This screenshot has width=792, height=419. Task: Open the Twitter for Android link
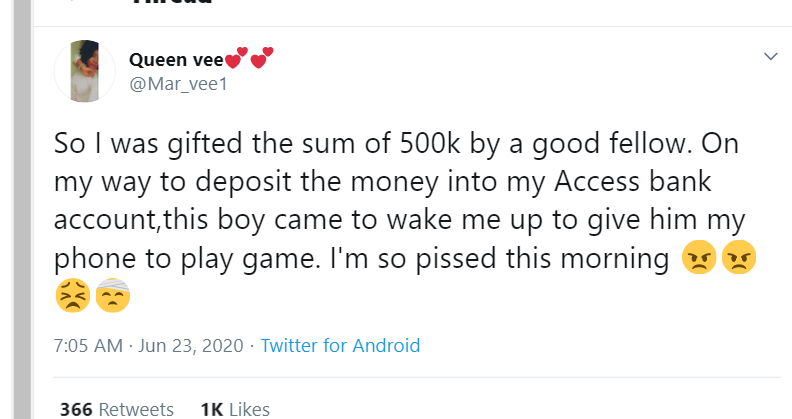340,346
